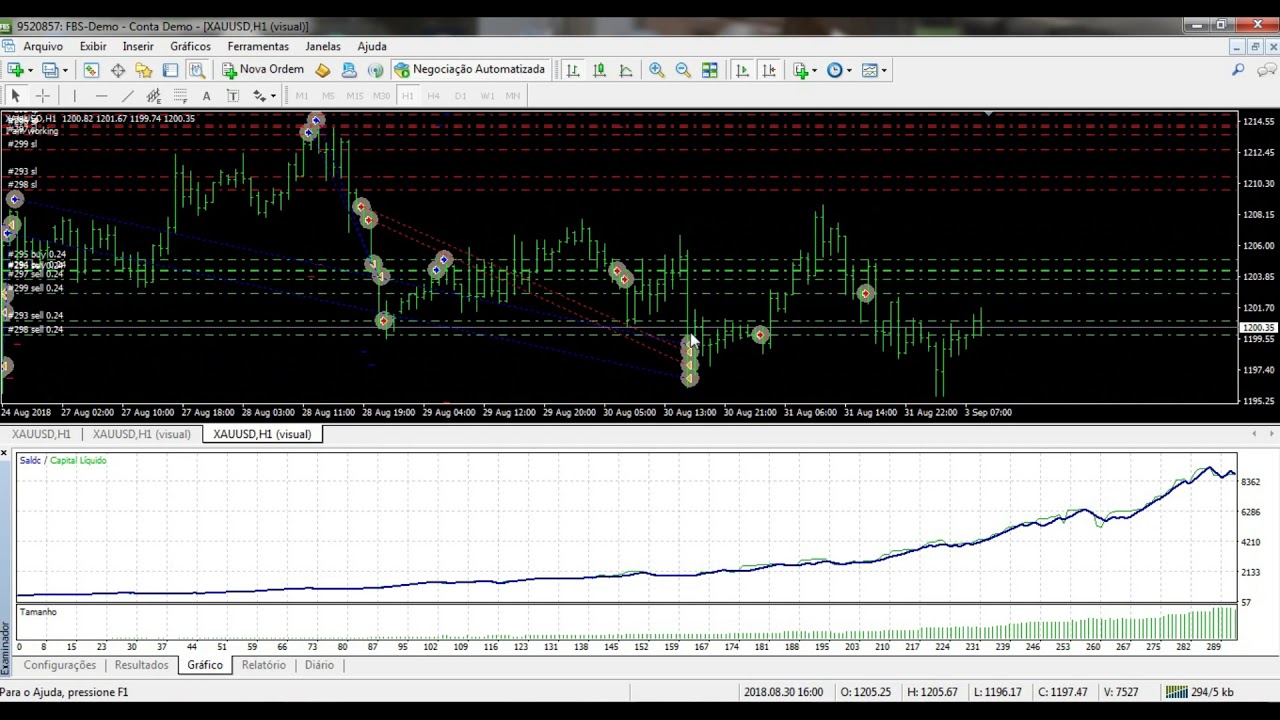Select the horizontal line tool

[x=101, y=96]
